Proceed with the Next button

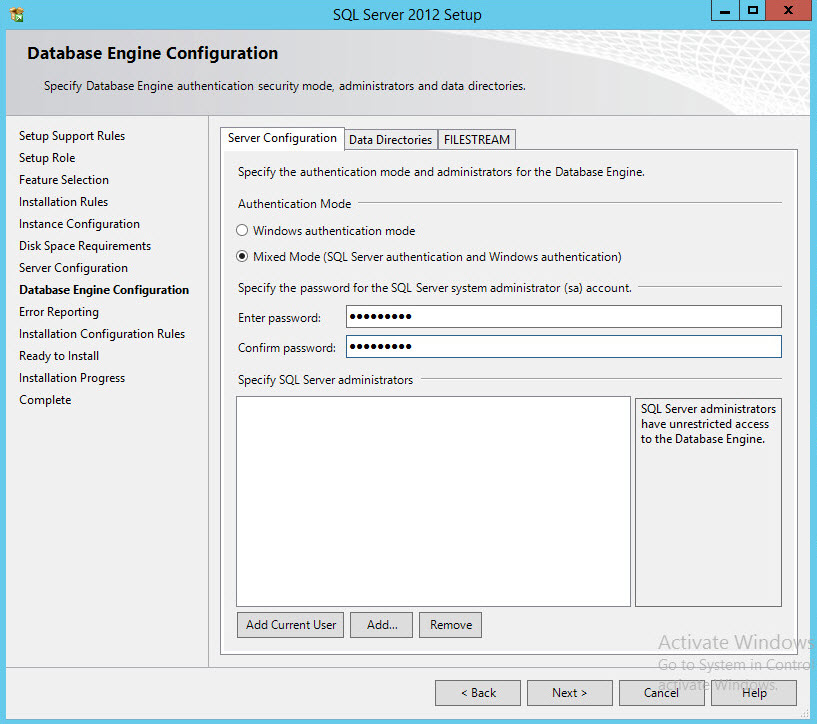click(570, 693)
